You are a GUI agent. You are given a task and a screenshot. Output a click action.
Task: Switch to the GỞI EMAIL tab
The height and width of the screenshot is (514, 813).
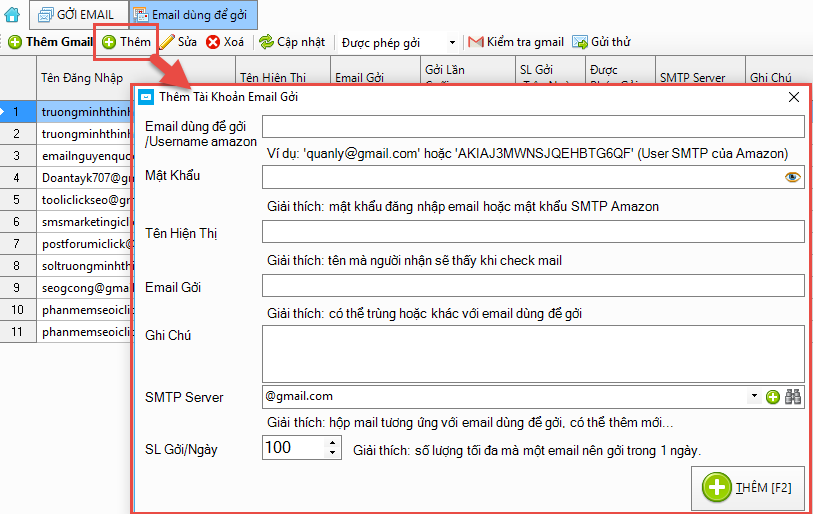[x=78, y=15]
